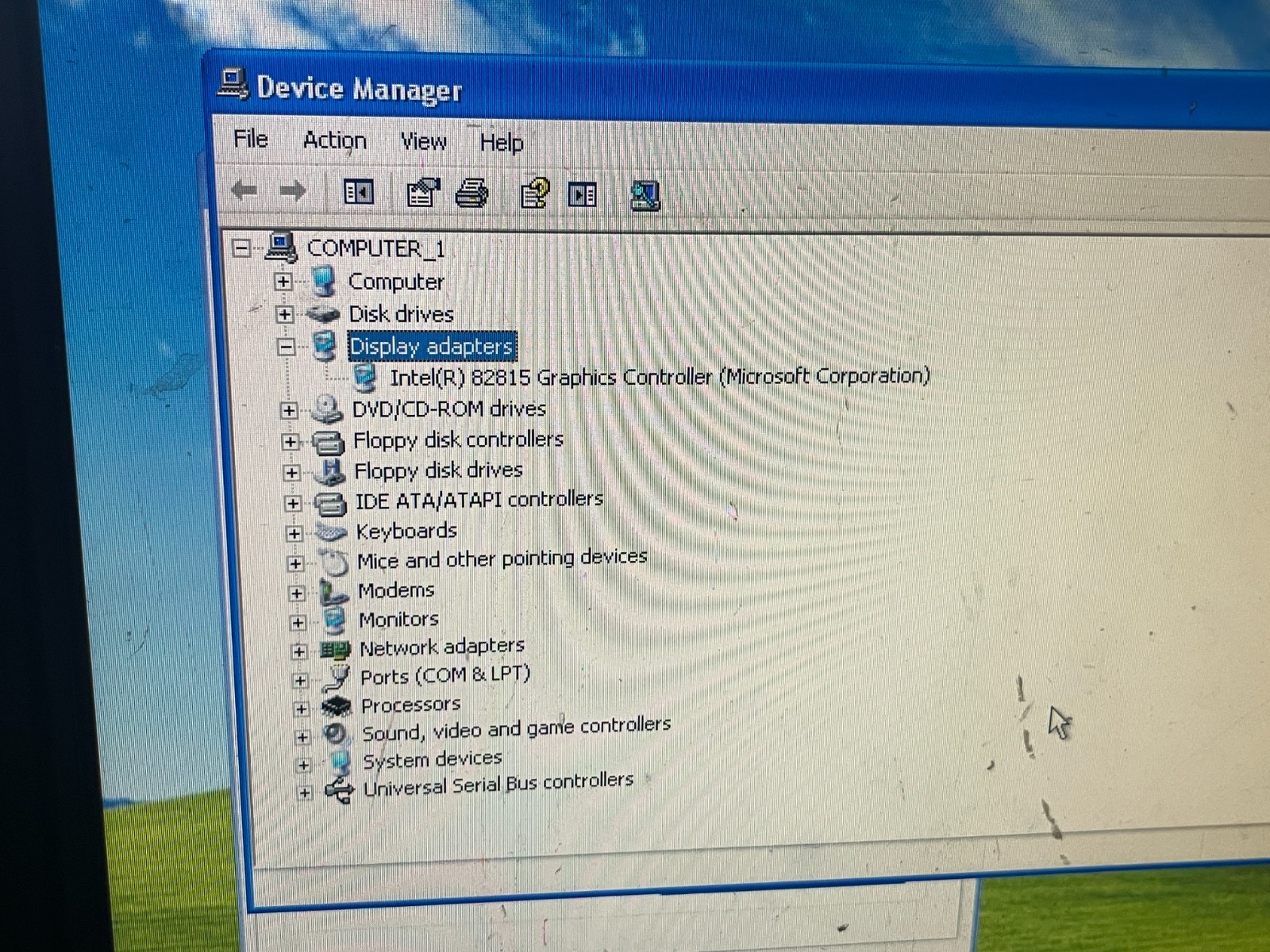The image size is (1270, 952).
Task: Select the Monitors label
Action: (x=398, y=619)
